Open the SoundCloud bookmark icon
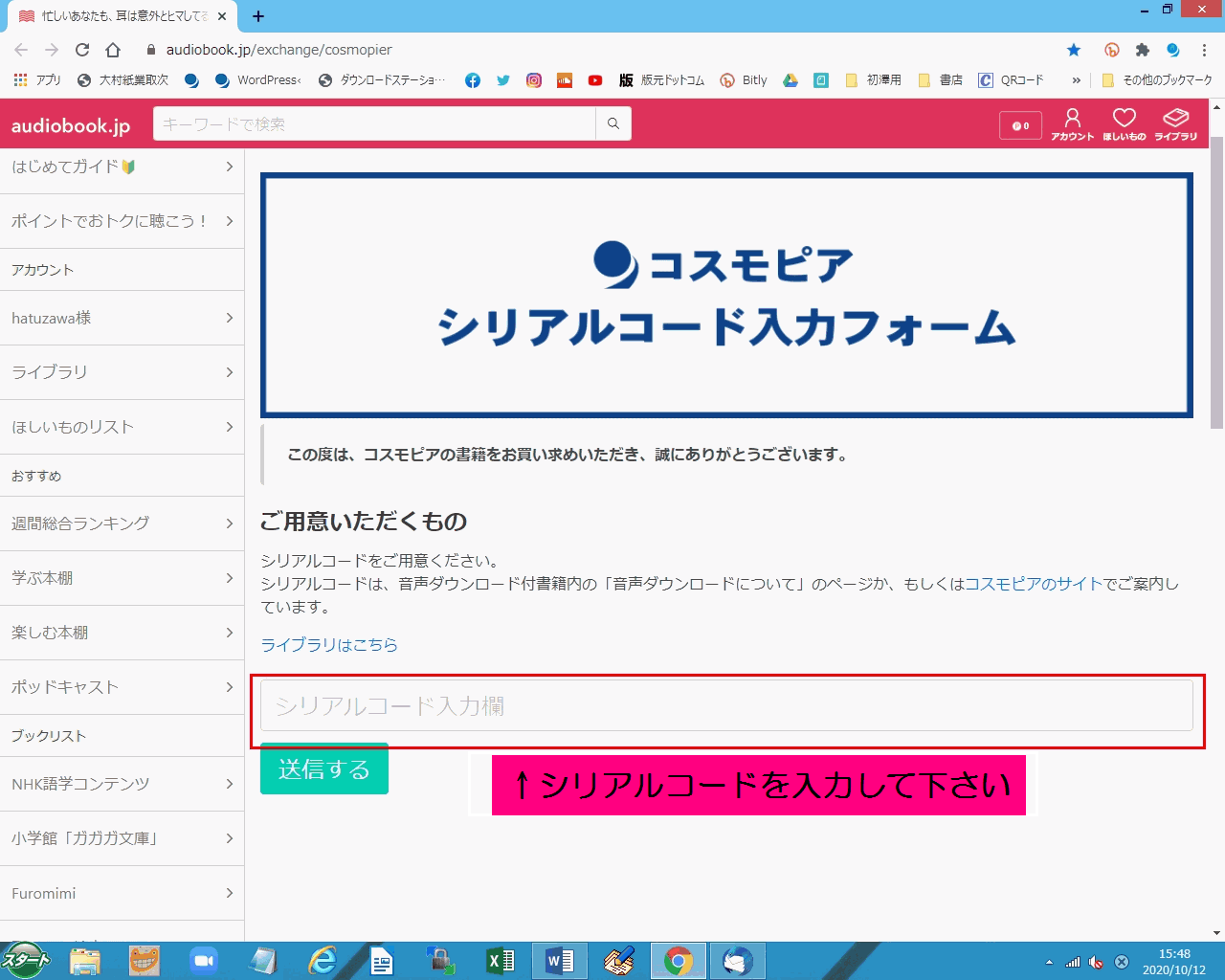Screen dimensions: 1225x980 [x=565, y=80]
